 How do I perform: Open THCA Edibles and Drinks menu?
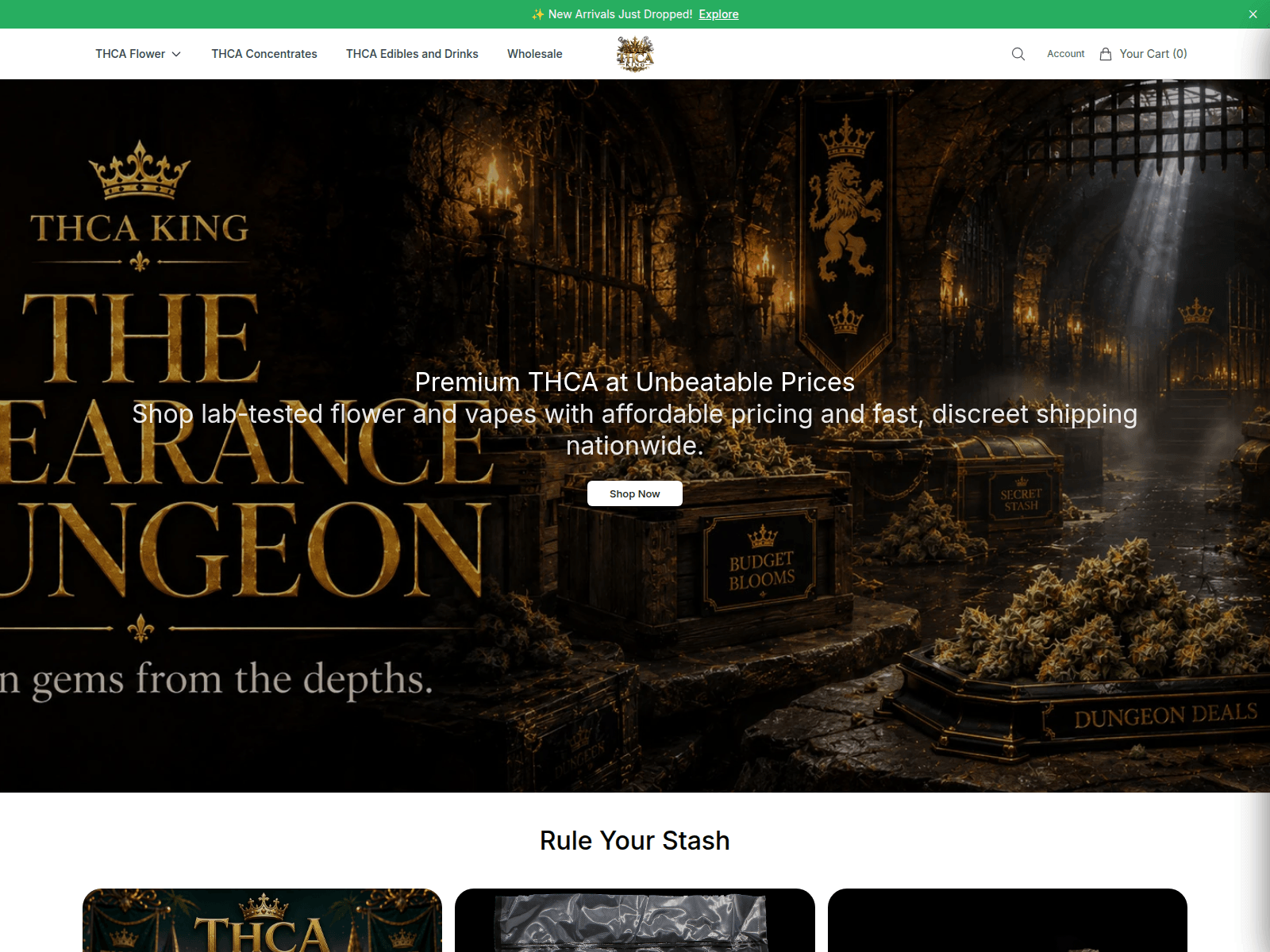412,54
